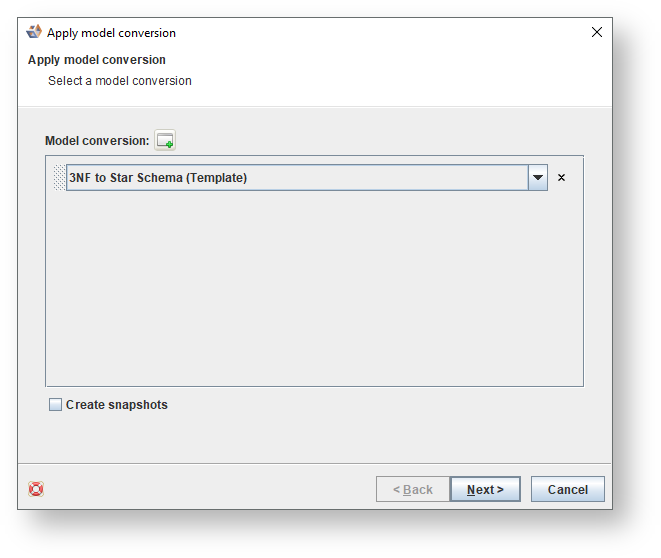Click the window title text in title bar
This screenshot has height=558, width=661.
tap(111, 33)
